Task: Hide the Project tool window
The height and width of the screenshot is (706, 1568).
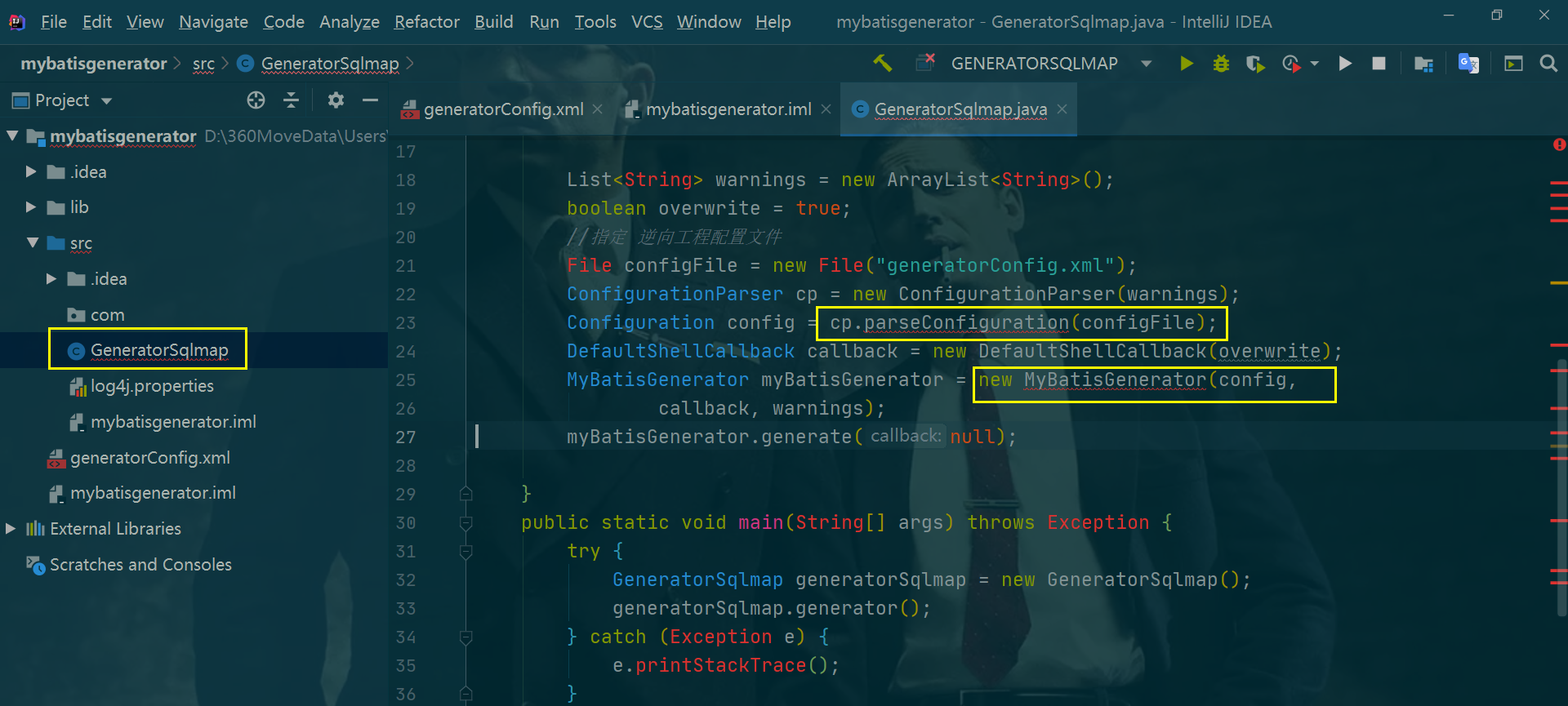Action: (370, 100)
